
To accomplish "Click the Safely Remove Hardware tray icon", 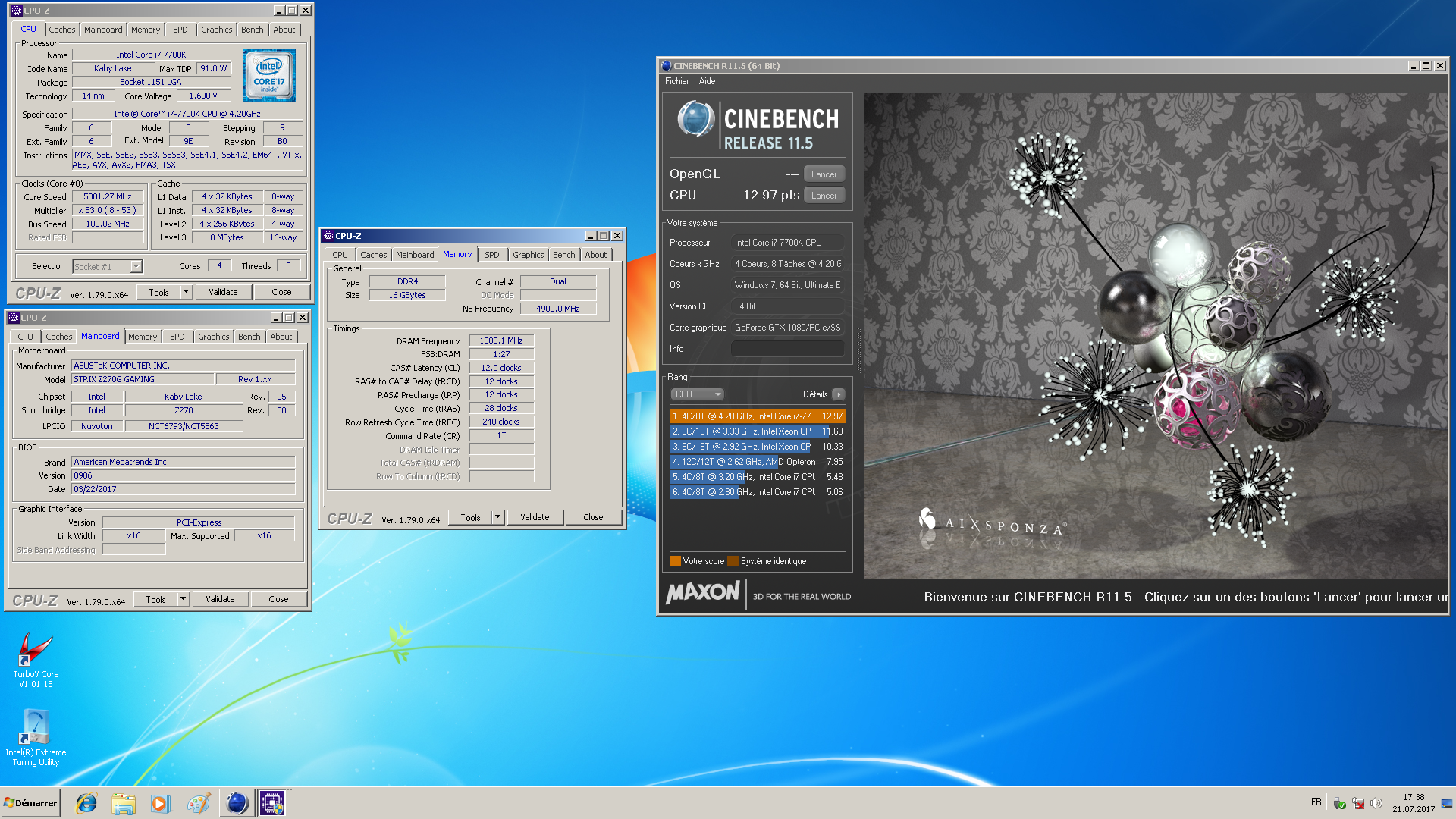I will (x=1340, y=803).
